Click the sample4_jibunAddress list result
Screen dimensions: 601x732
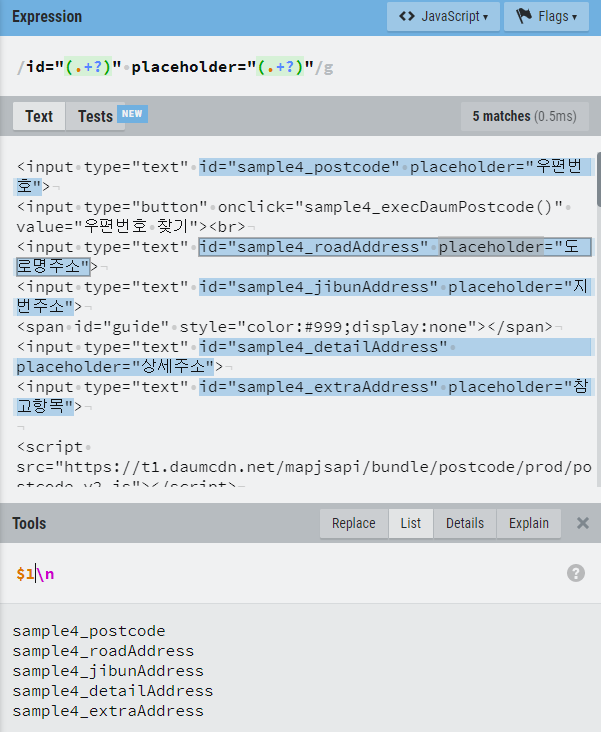click(x=108, y=671)
